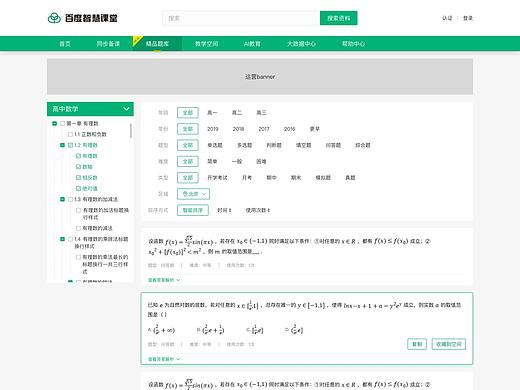Filter exam type 模拟题

tap(323, 178)
